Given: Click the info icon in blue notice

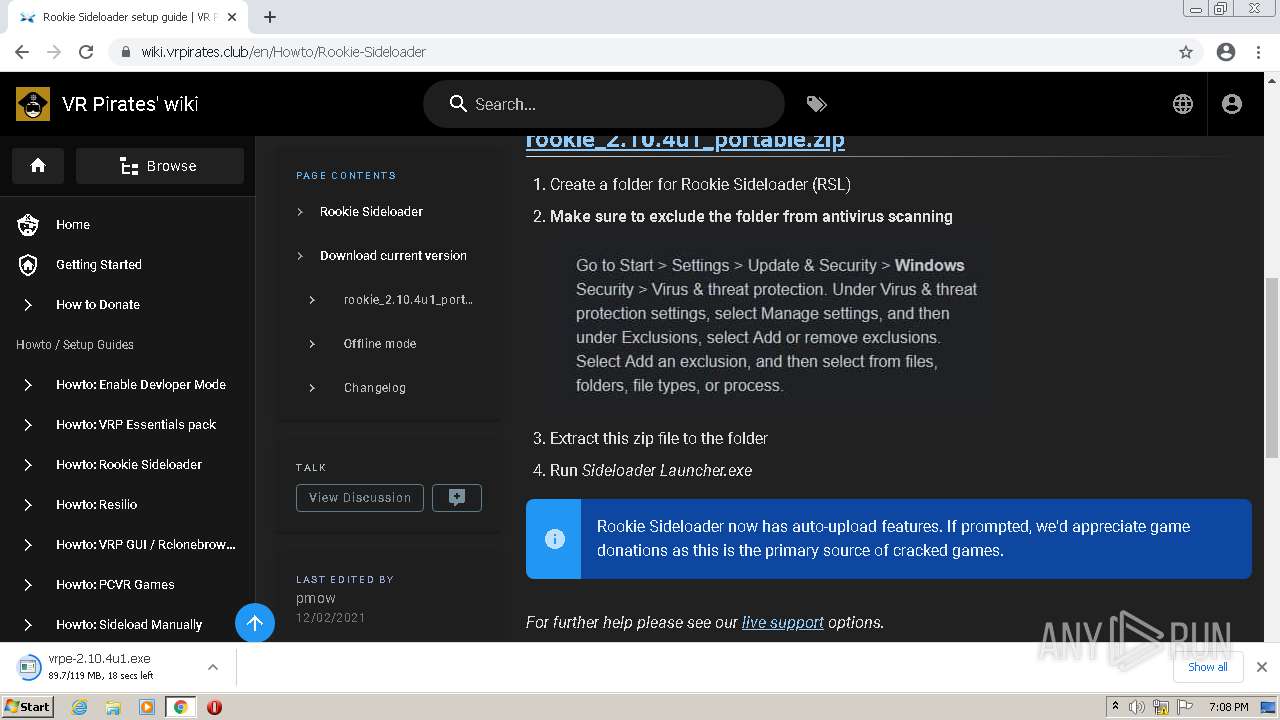Looking at the screenshot, I should (554, 539).
